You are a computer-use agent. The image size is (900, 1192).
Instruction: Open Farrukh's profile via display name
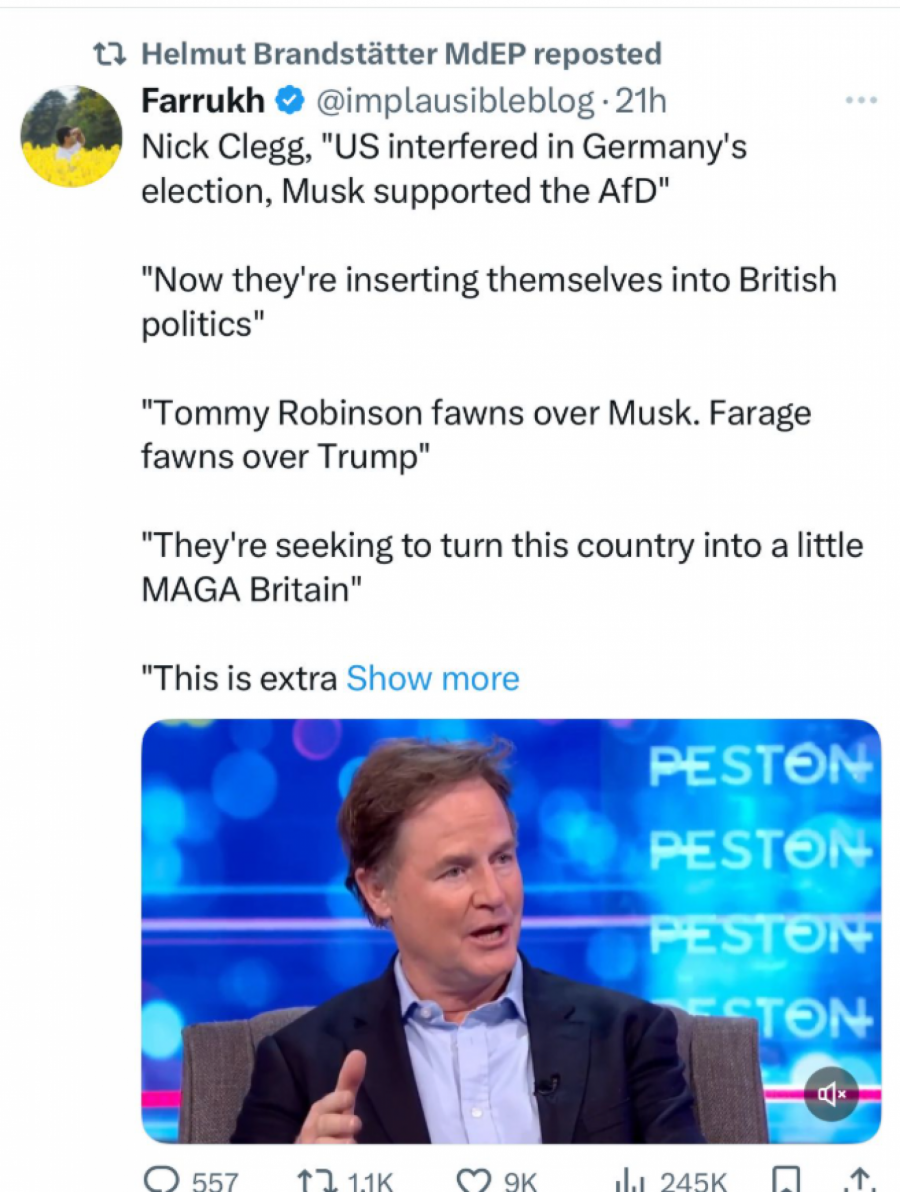203,100
